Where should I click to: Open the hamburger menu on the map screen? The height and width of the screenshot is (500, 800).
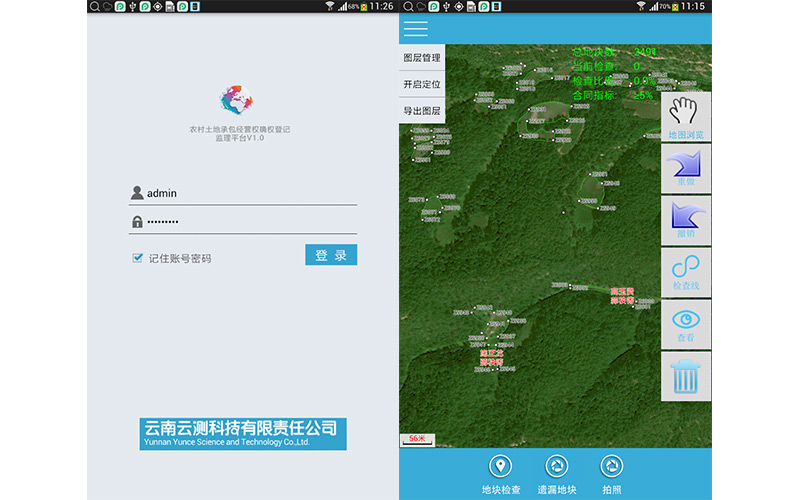tap(415, 29)
